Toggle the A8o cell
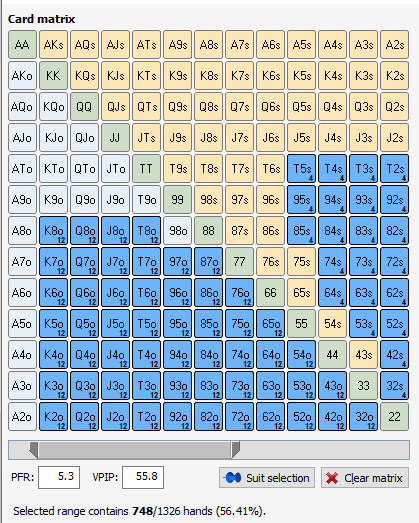Image resolution: width=419 pixels, height=523 pixels. pos(22,231)
